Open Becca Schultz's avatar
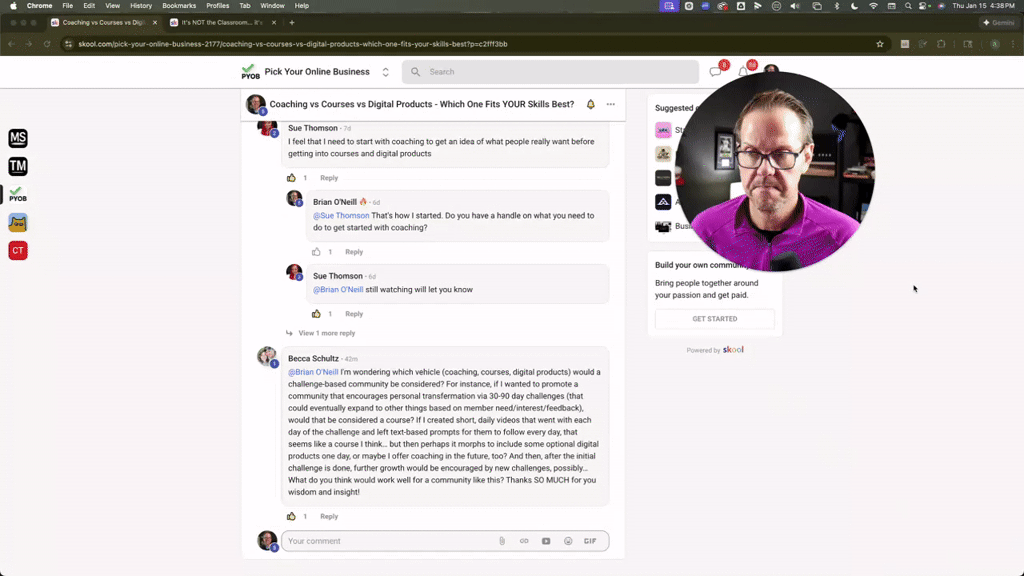The image size is (1024, 576). (x=267, y=357)
